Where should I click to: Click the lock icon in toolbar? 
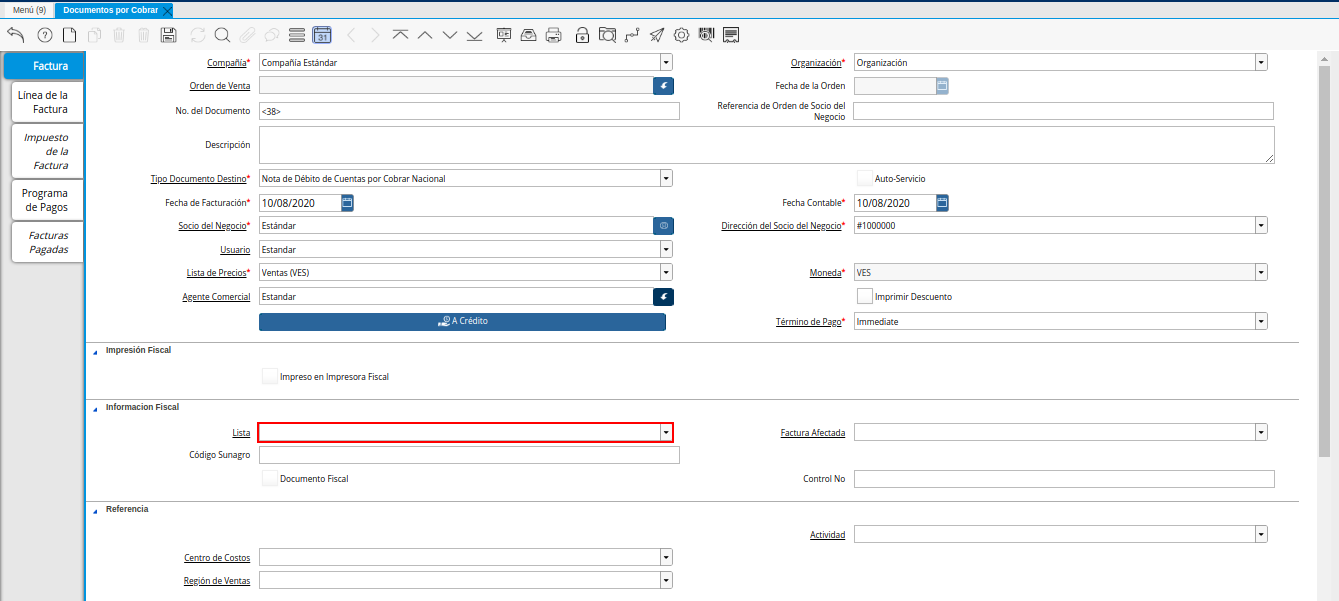click(582, 35)
